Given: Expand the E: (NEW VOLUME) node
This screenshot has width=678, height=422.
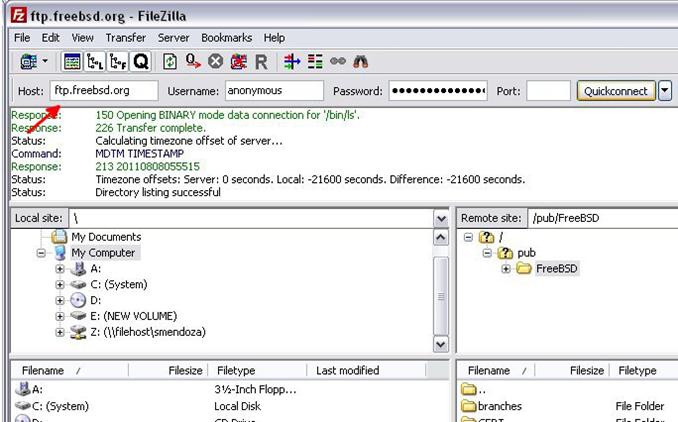Looking at the screenshot, I should coord(60,316).
